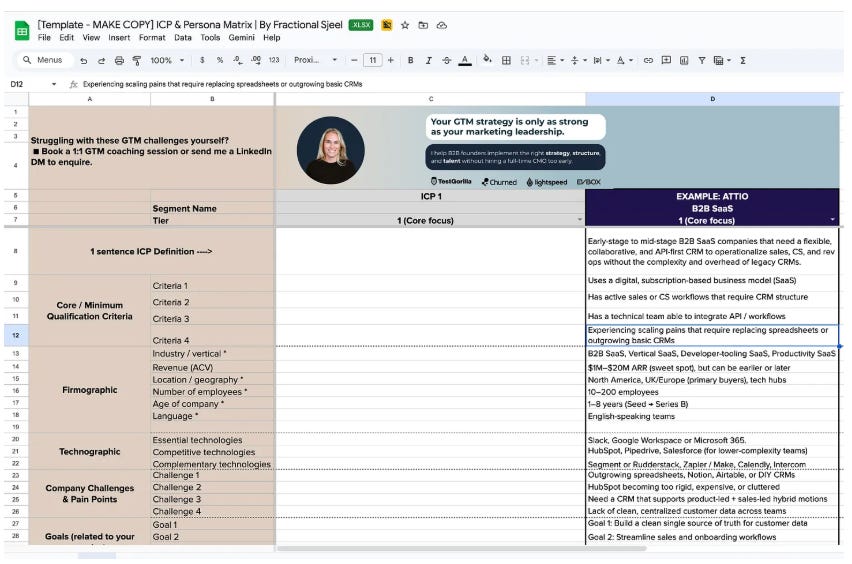The image size is (852, 564).
Task: Open the Help menu
Action: pos(271,37)
